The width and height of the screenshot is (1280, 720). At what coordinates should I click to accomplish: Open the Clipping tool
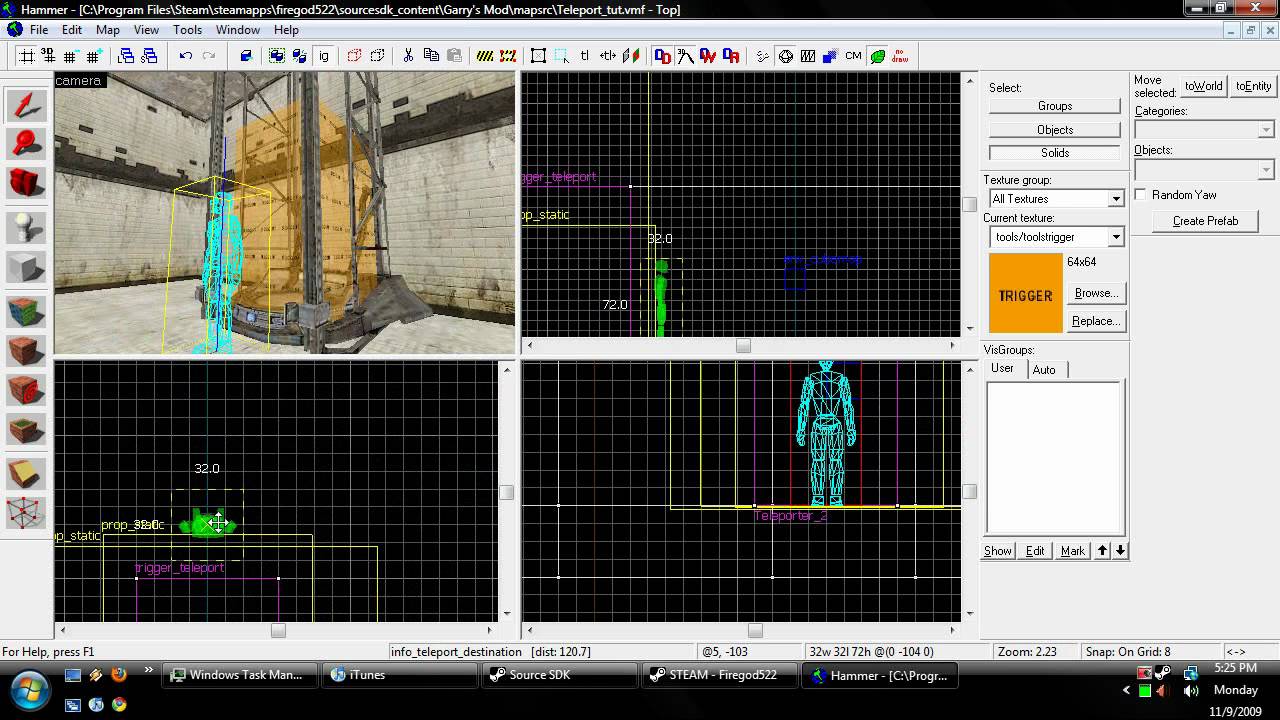point(26,474)
